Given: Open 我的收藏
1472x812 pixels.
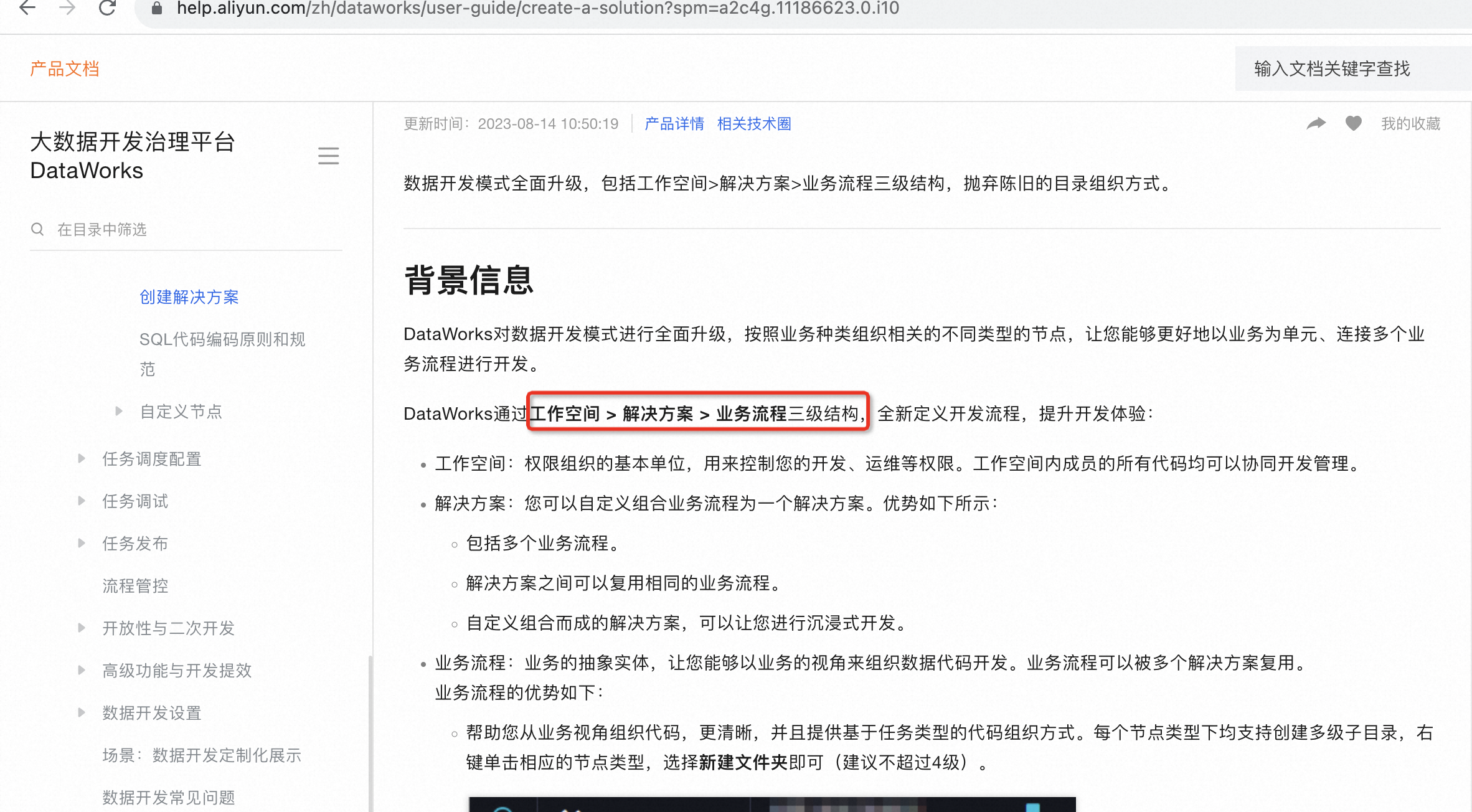Looking at the screenshot, I should [x=1411, y=124].
